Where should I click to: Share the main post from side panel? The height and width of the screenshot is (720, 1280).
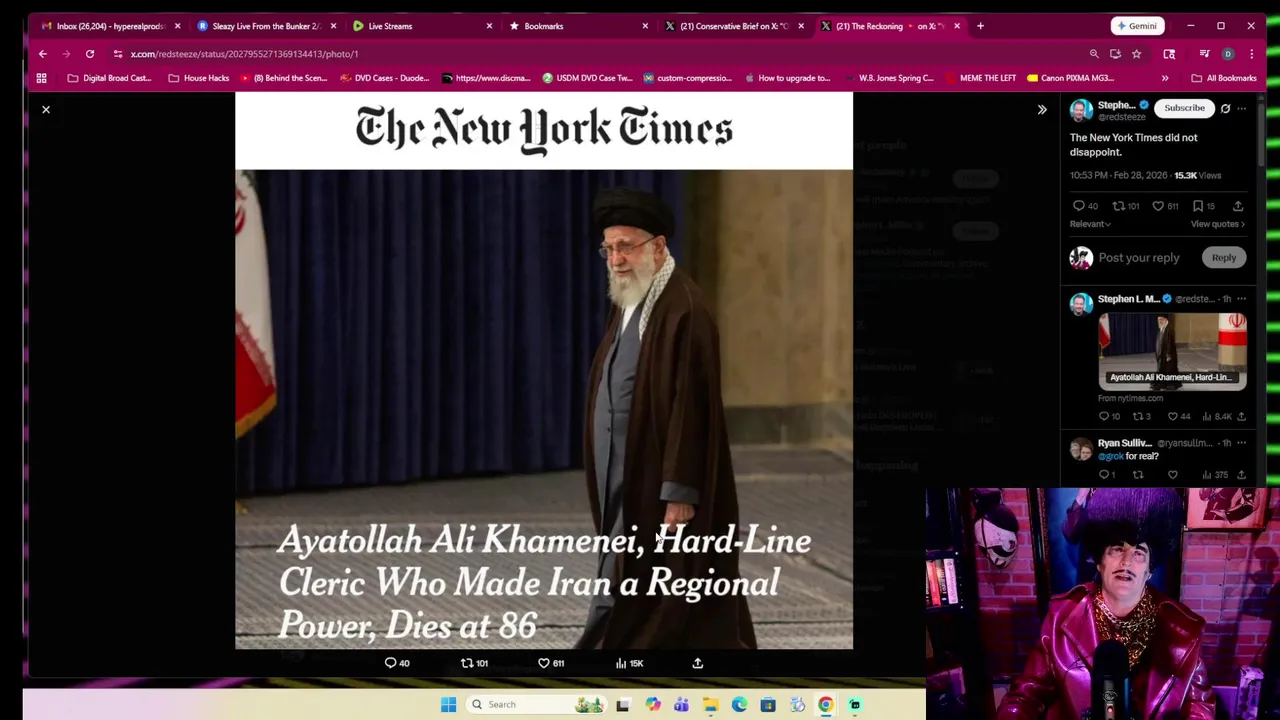[x=1238, y=206]
